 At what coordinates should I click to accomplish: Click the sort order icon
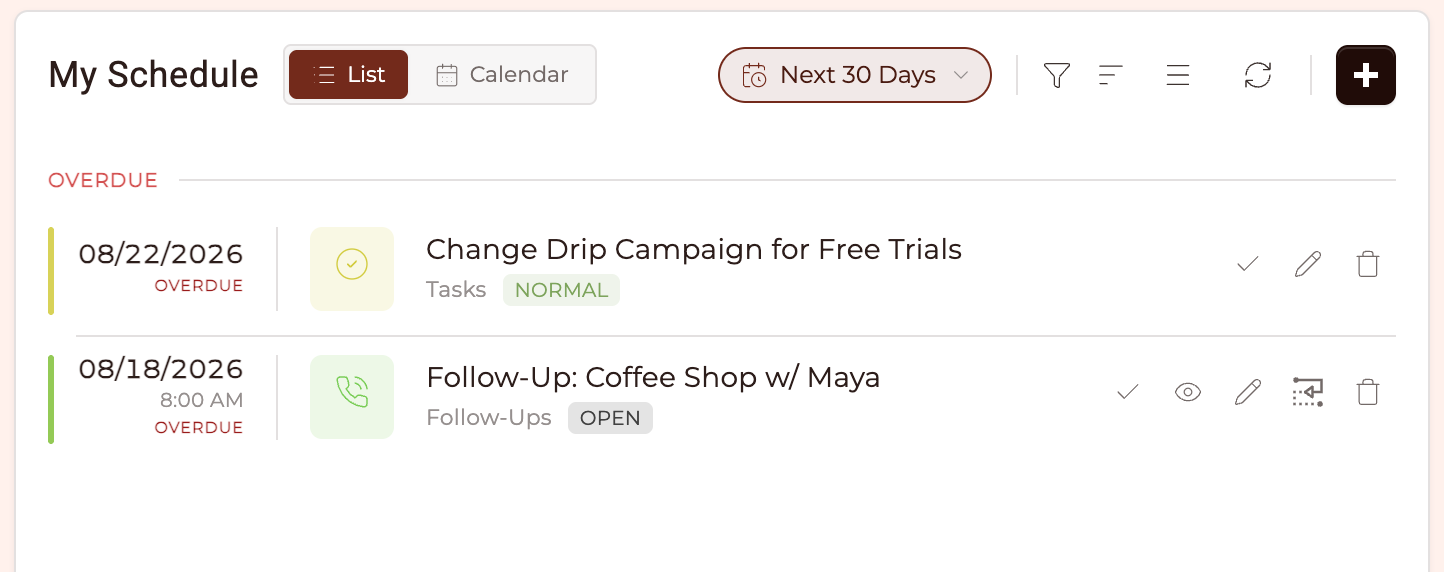tap(1110, 75)
